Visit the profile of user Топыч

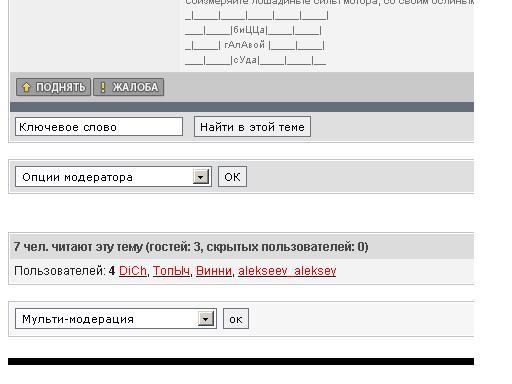[x=171, y=271]
